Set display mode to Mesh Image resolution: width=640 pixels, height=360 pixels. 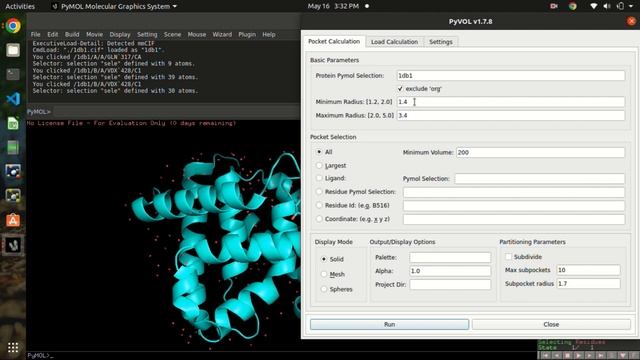point(324,274)
